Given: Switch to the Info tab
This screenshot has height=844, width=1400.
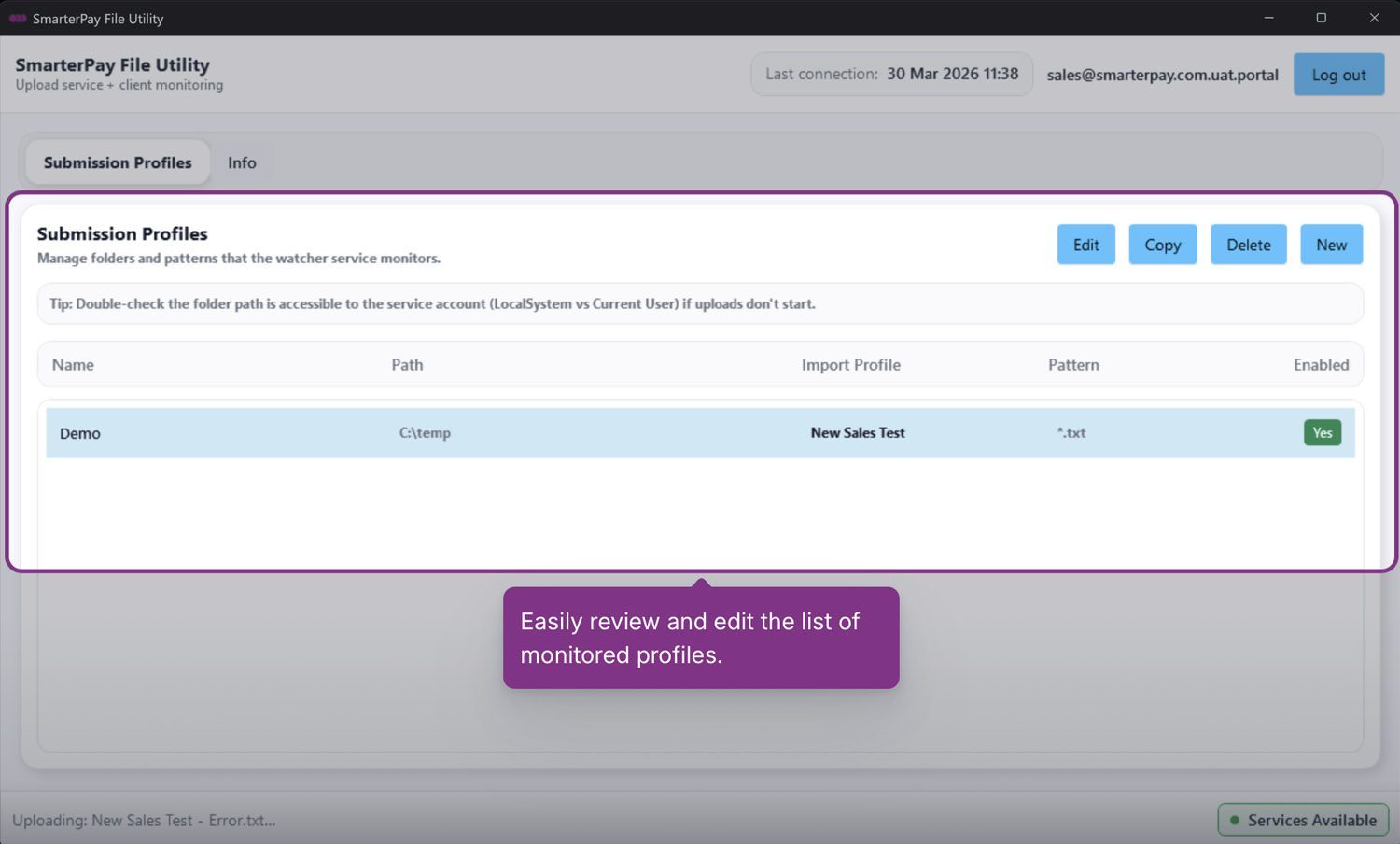Looking at the screenshot, I should (242, 162).
